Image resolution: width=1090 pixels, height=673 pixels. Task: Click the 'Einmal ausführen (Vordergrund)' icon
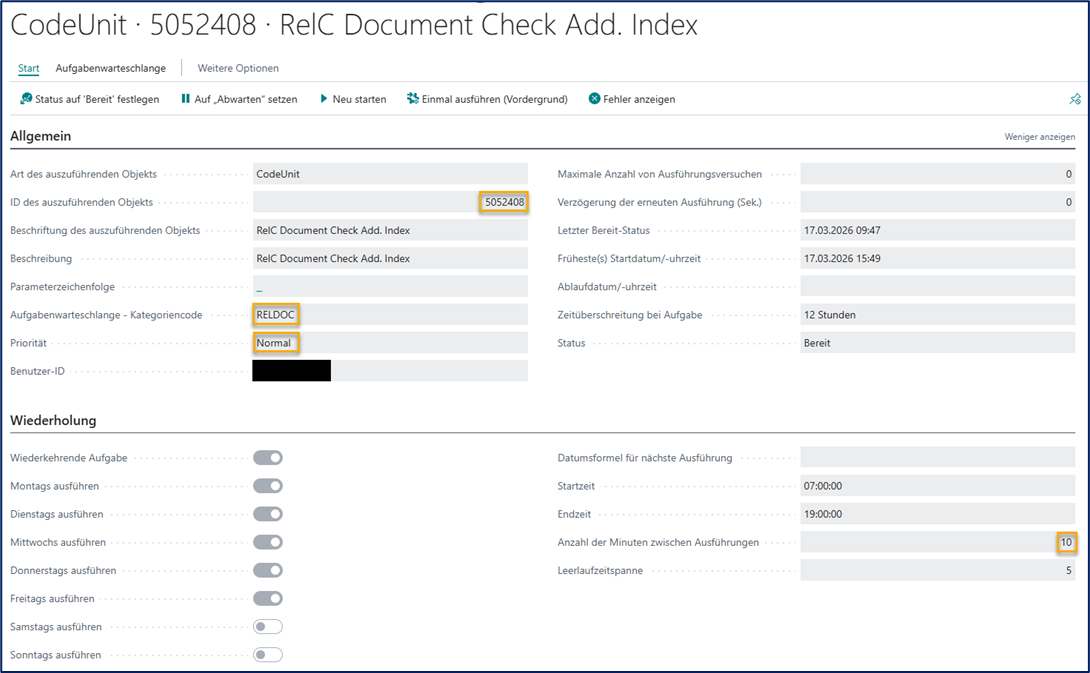413,99
